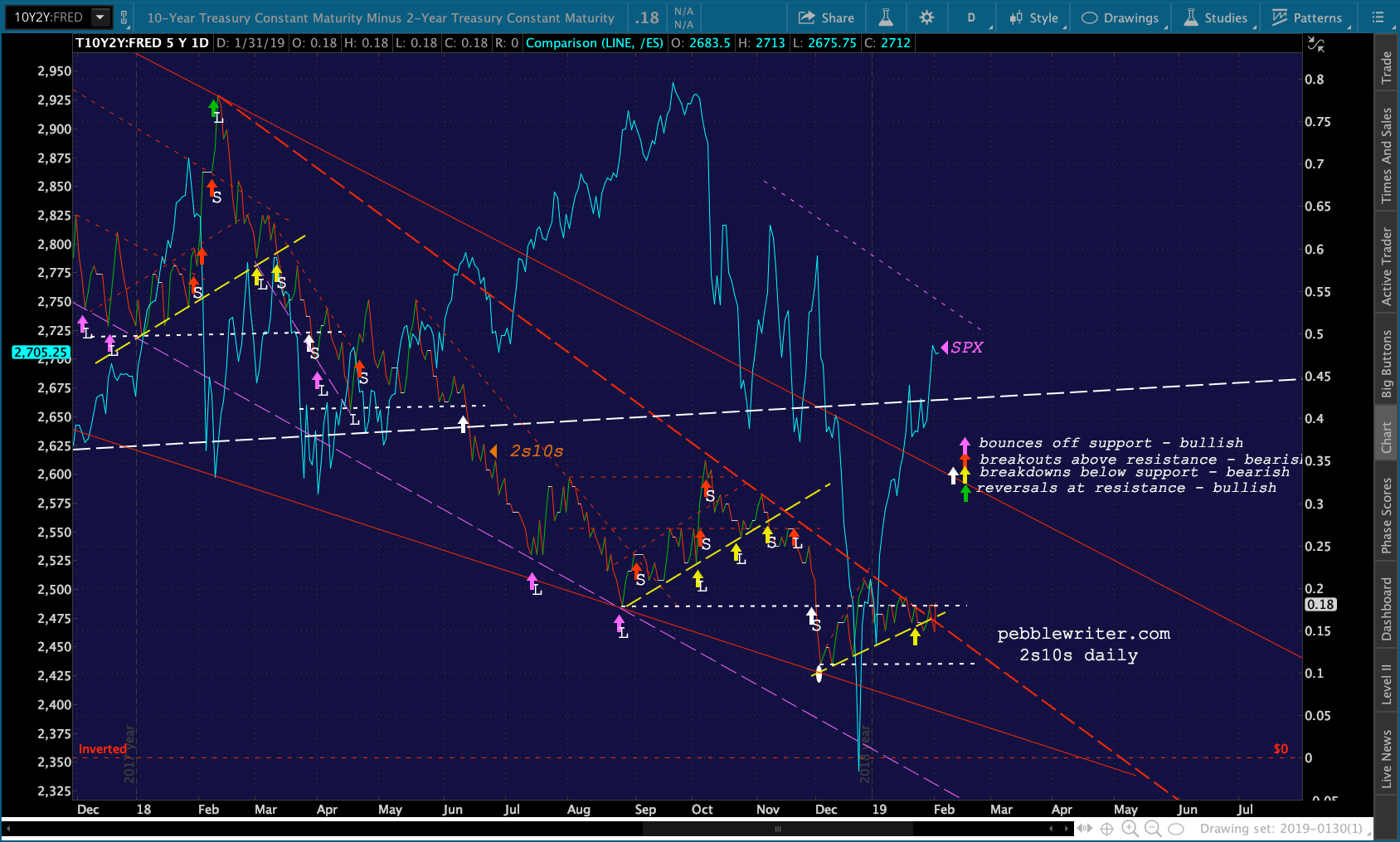Click the left scroll arrow of time scrollbar
This screenshot has height=842, width=1400.
tap(9, 829)
